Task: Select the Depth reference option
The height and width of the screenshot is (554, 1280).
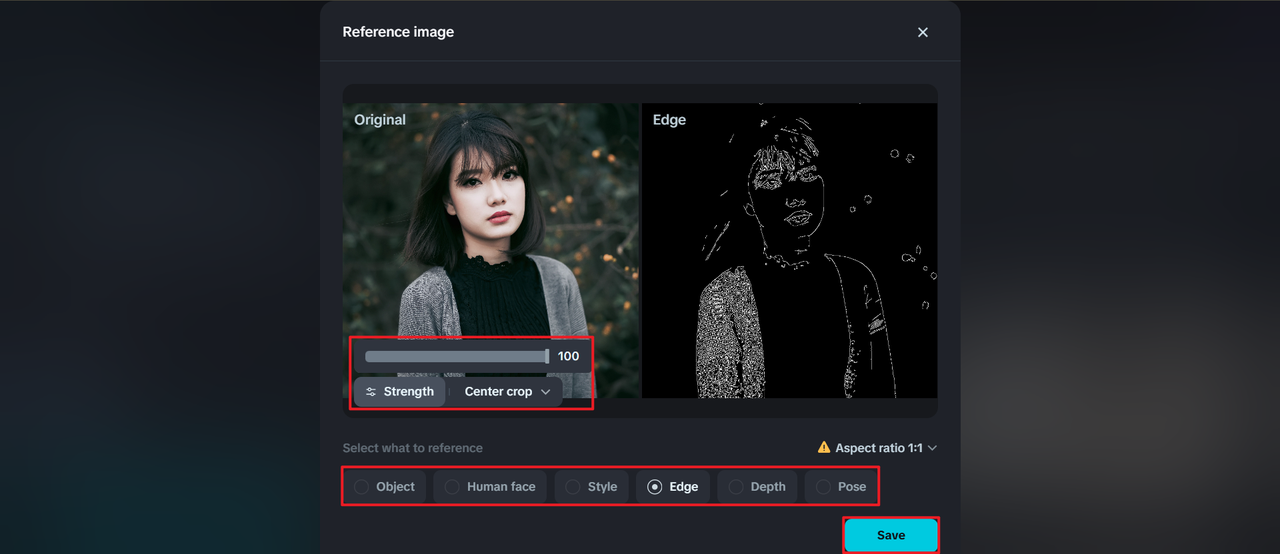Action: [757, 487]
